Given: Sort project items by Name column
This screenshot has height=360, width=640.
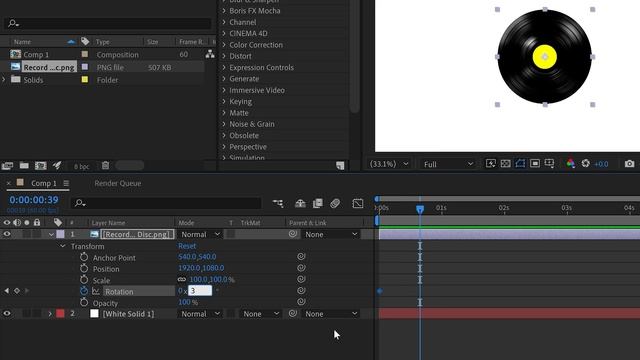Looking at the screenshot, I should (x=22, y=42).
